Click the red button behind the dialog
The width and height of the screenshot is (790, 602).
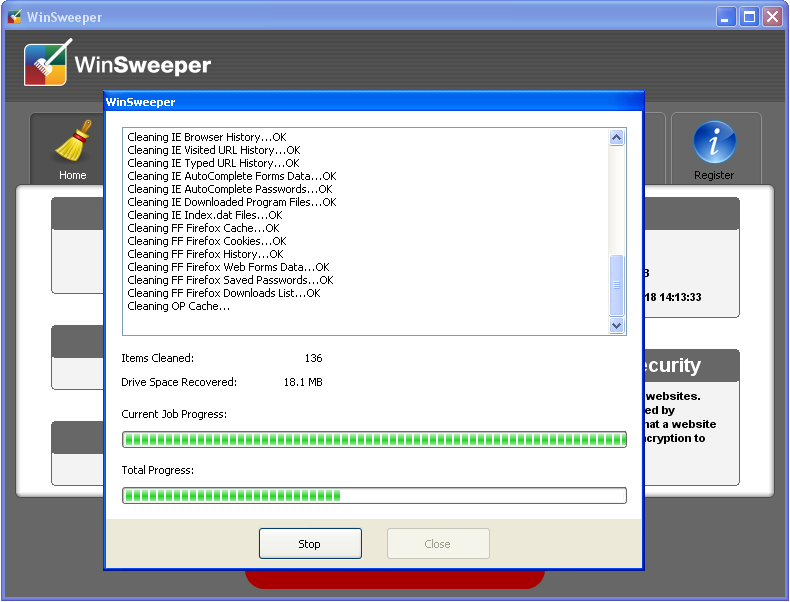tap(395, 580)
